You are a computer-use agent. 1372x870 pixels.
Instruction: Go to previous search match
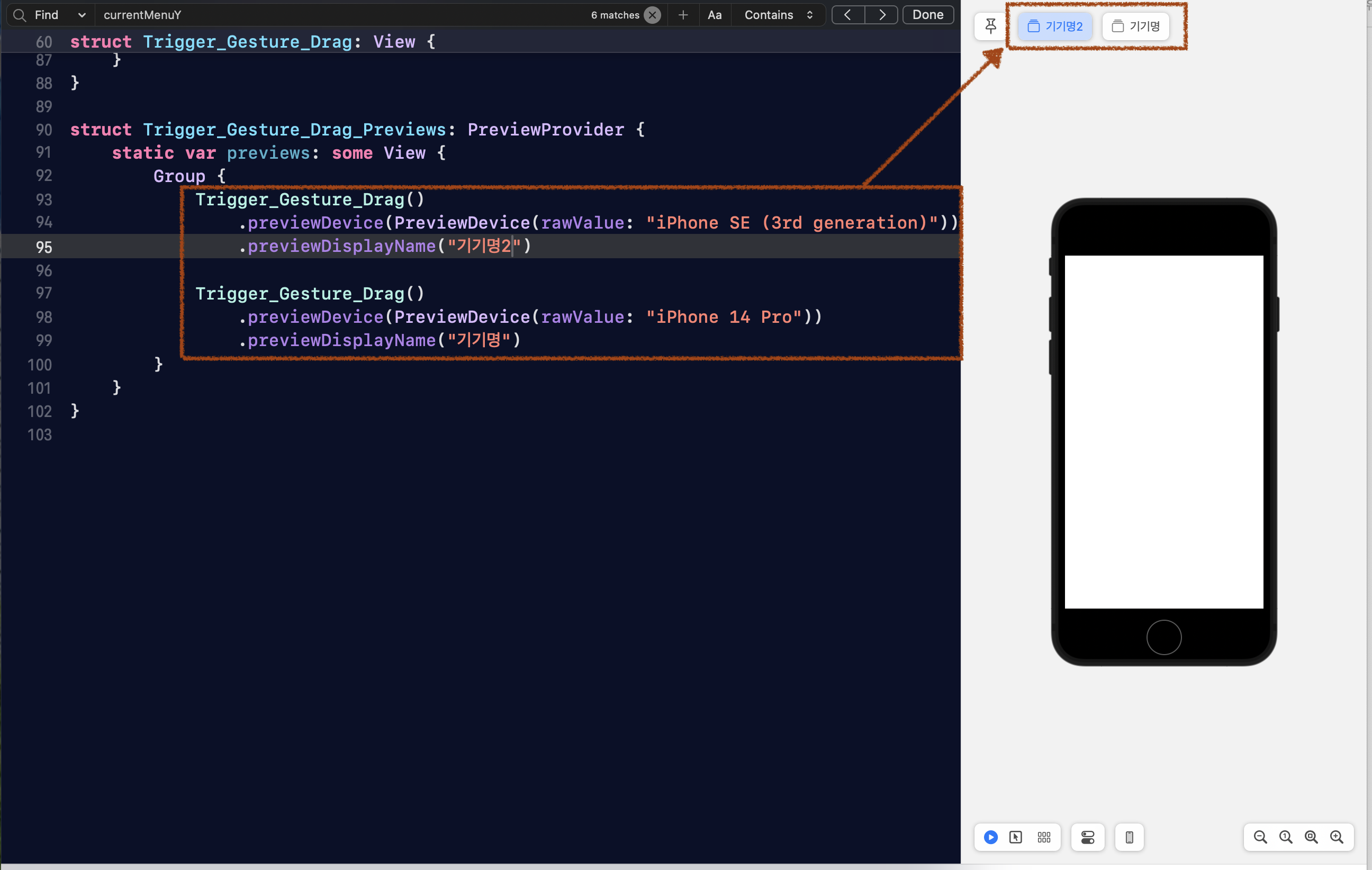tap(848, 15)
